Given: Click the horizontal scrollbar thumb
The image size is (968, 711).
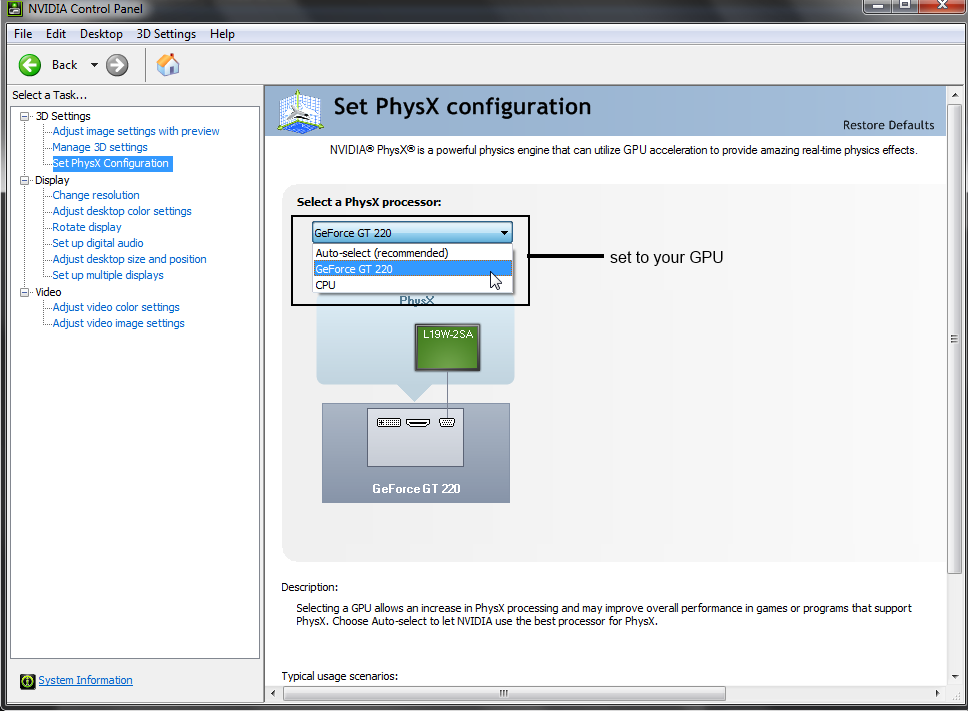Looking at the screenshot, I should tap(504, 693).
